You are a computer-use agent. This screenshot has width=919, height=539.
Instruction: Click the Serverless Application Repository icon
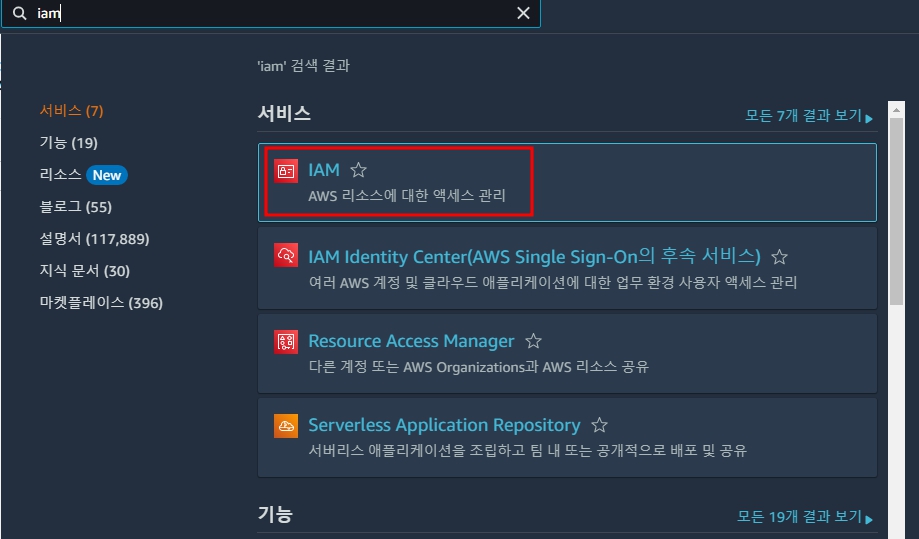pyautogui.click(x=286, y=426)
